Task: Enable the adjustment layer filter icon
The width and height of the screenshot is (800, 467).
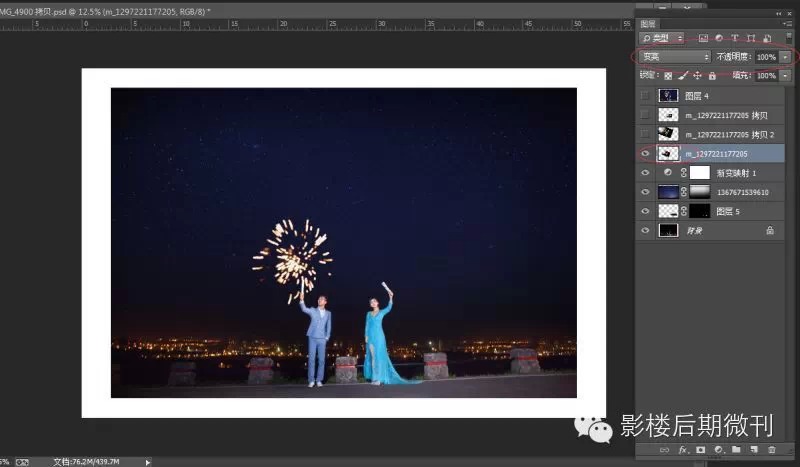Action: (719, 38)
